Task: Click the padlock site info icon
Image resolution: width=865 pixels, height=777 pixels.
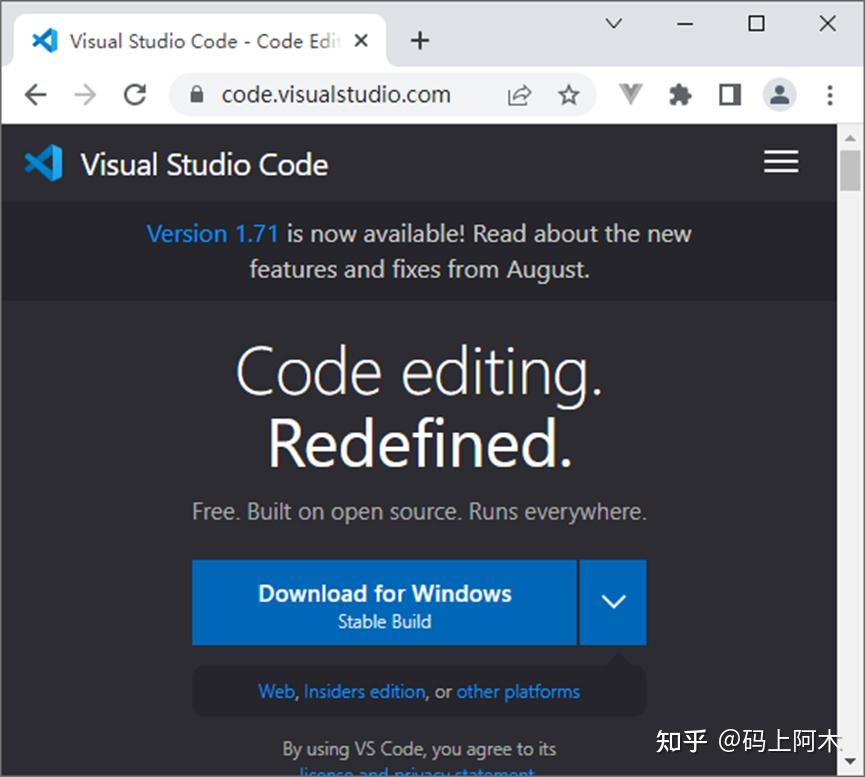Action: [196, 94]
